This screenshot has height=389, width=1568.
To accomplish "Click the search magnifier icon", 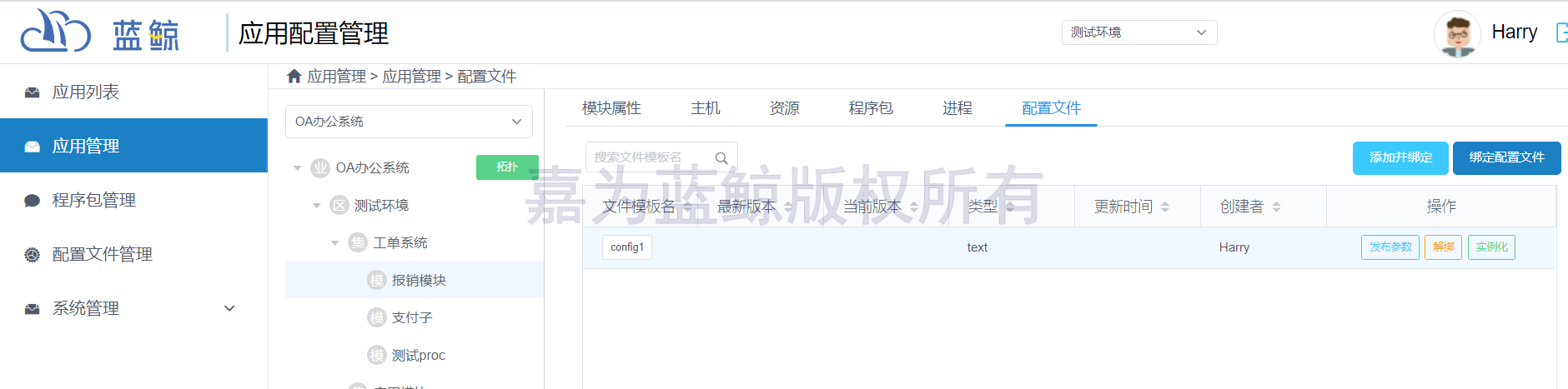I will (x=721, y=157).
